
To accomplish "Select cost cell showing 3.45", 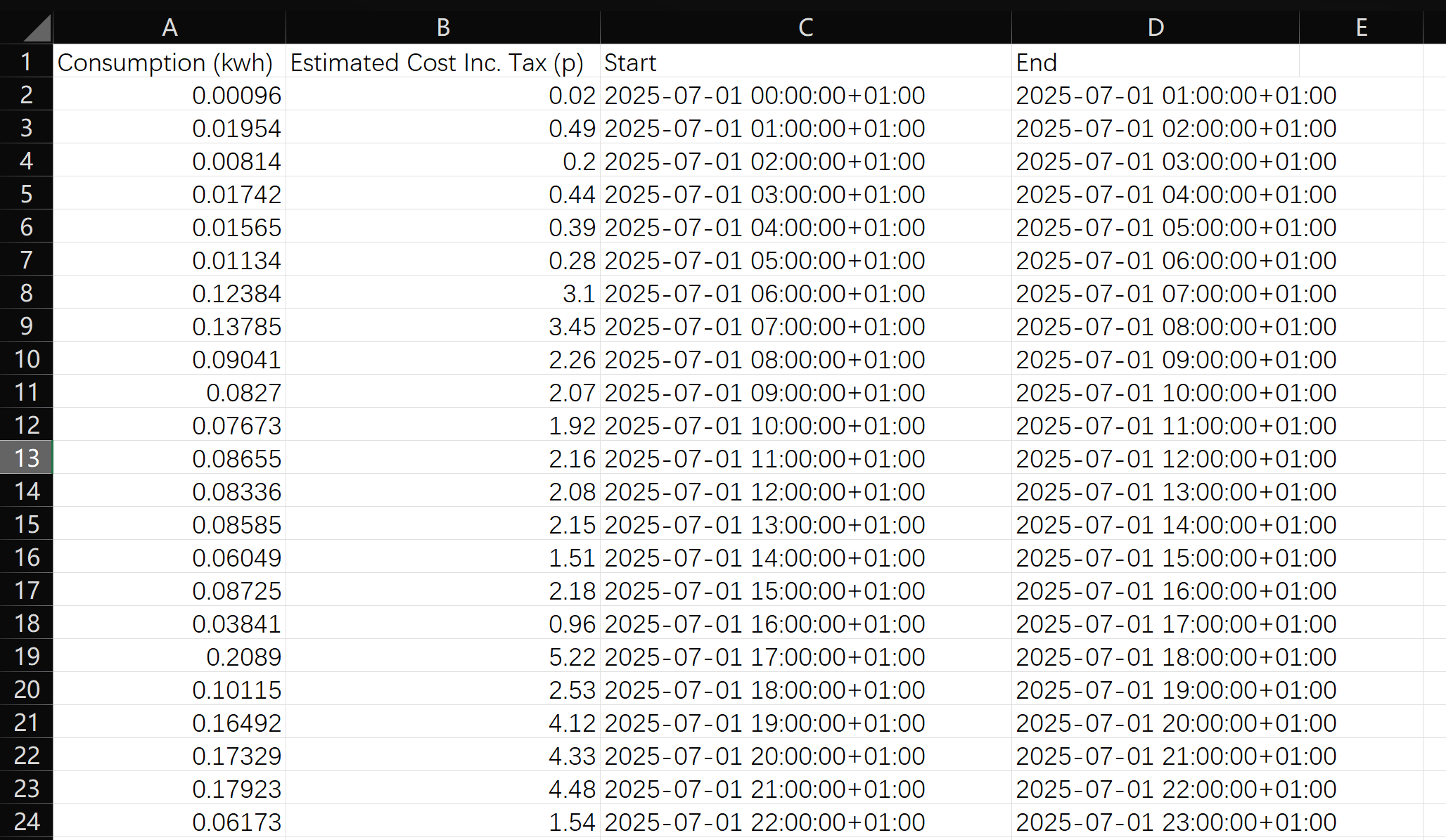I will pyautogui.click(x=443, y=325).
